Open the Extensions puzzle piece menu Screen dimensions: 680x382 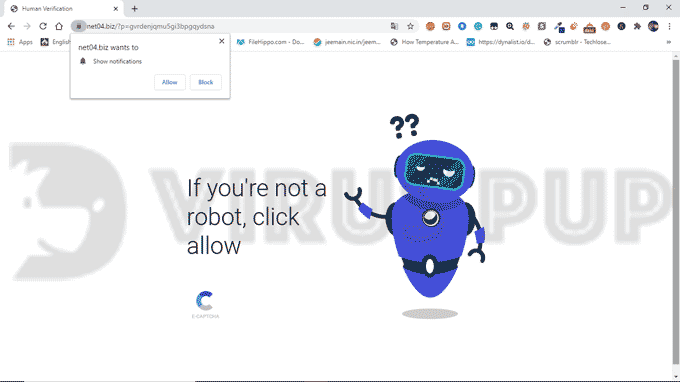pos(637,26)
